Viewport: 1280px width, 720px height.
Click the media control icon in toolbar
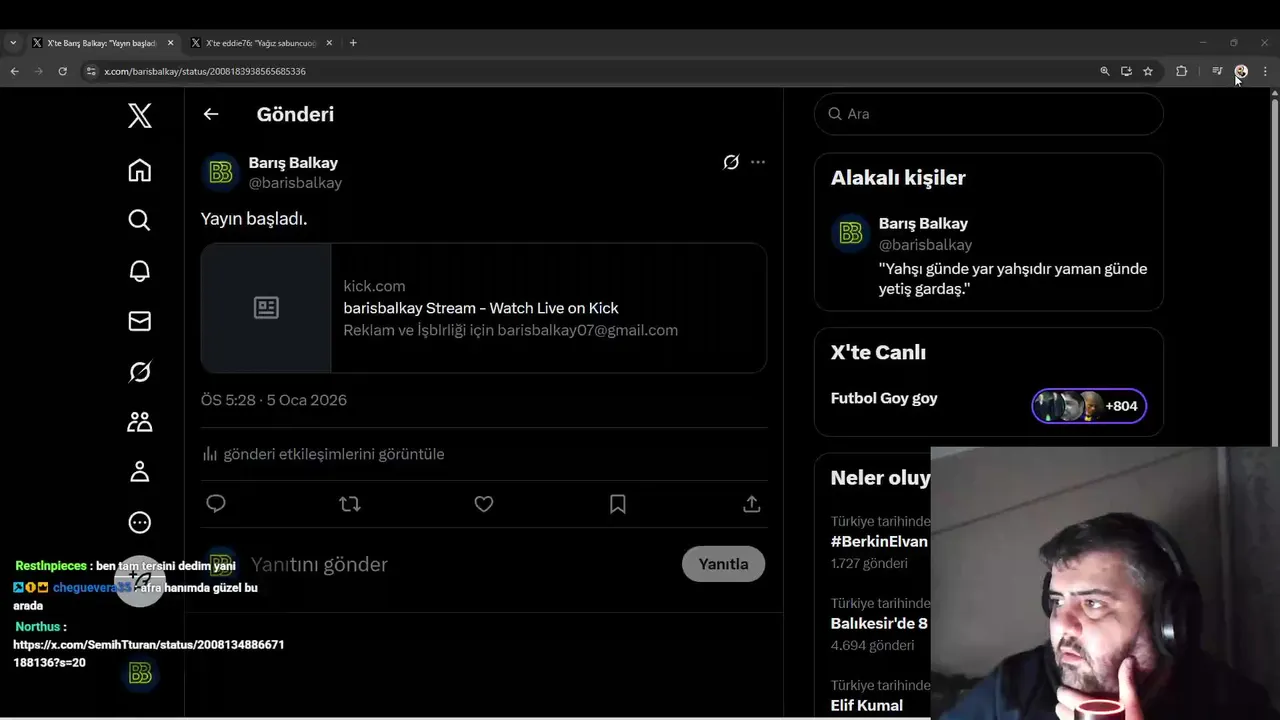(x=1217, y=71)
